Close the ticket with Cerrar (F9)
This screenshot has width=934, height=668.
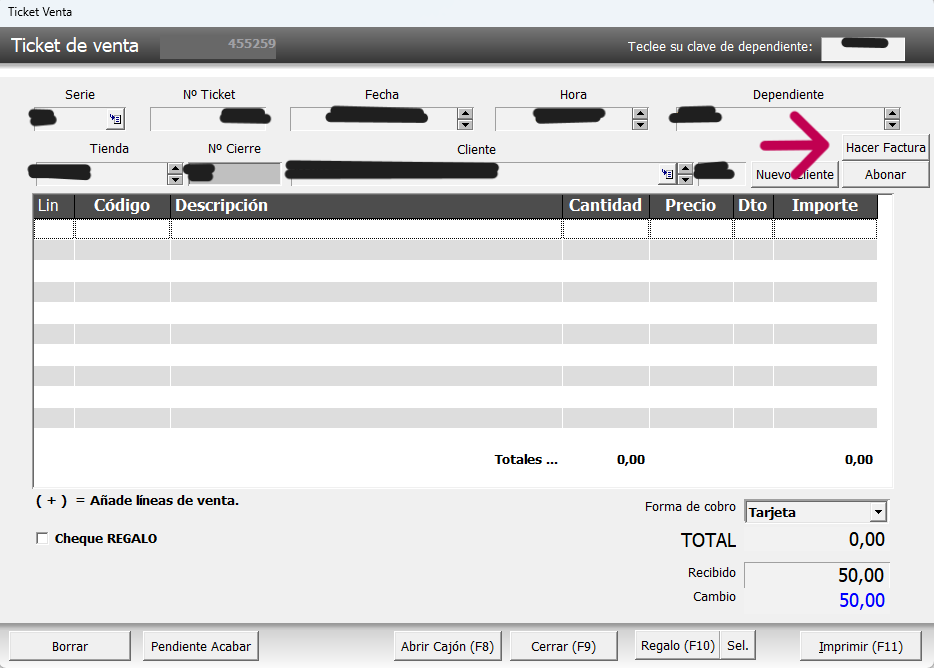563,646
